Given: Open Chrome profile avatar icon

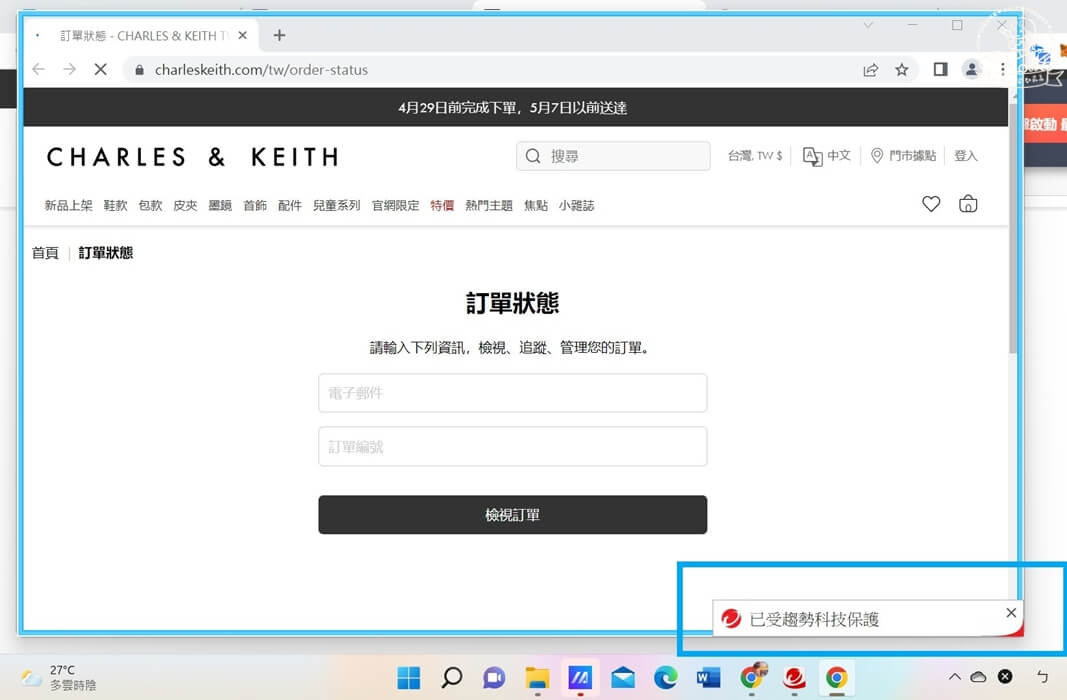Looking at the screenshot, I should [971, 70].
